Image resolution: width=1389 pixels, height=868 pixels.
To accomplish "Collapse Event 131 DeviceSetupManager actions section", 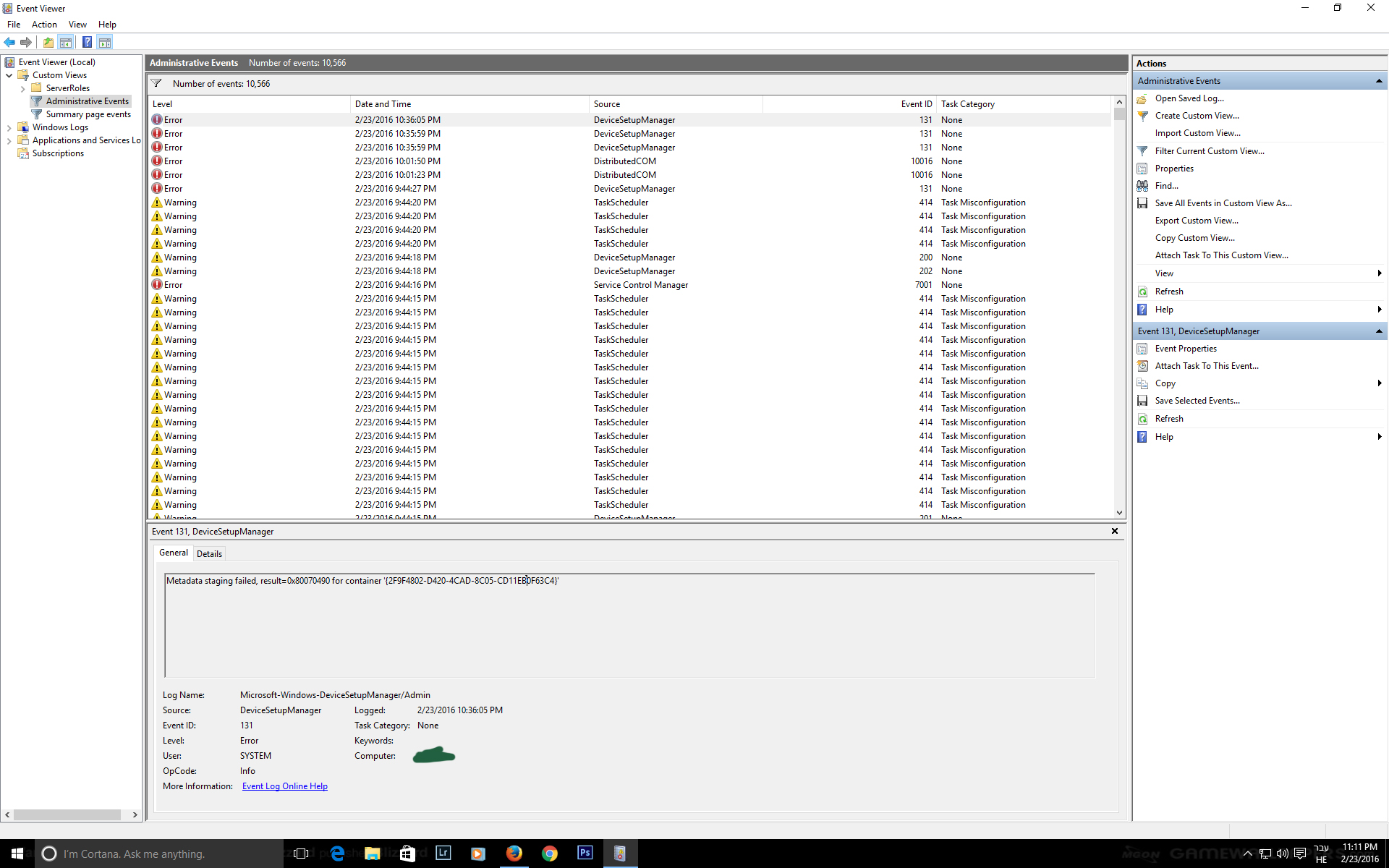I will point(1379,331).
